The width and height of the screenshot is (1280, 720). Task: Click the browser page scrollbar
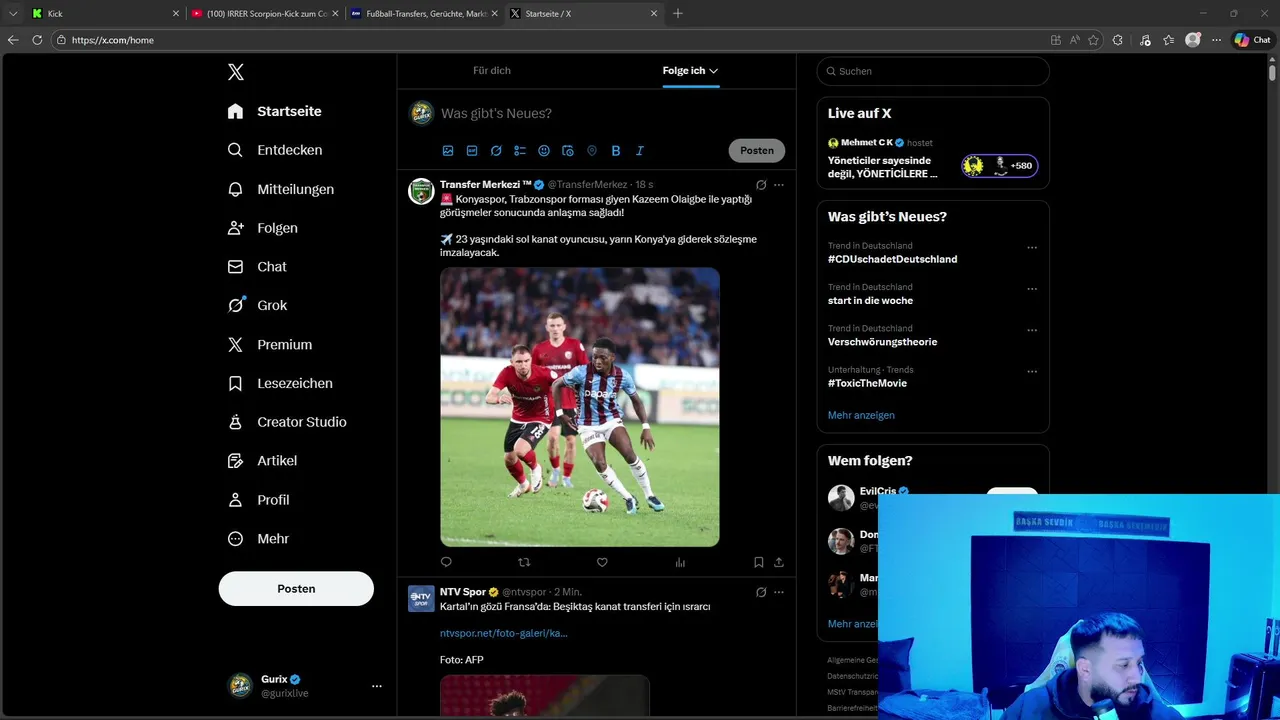tap(1272, 72)
